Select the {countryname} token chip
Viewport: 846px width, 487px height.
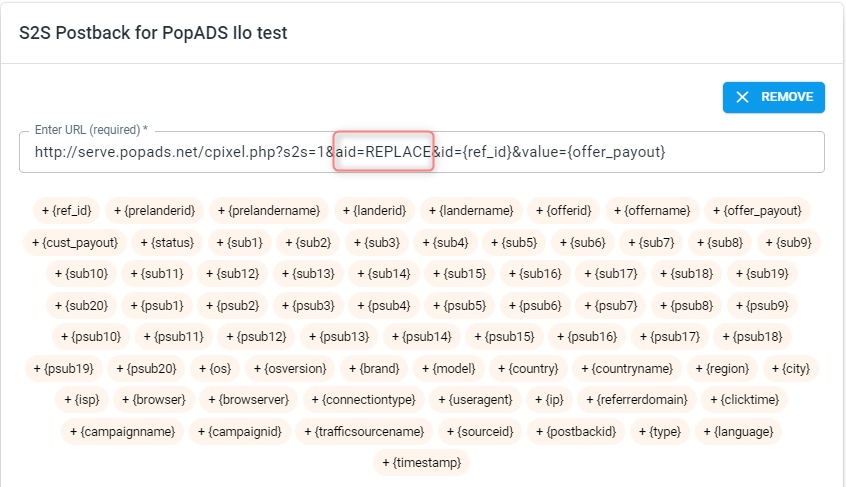click(x=626, y=369)
